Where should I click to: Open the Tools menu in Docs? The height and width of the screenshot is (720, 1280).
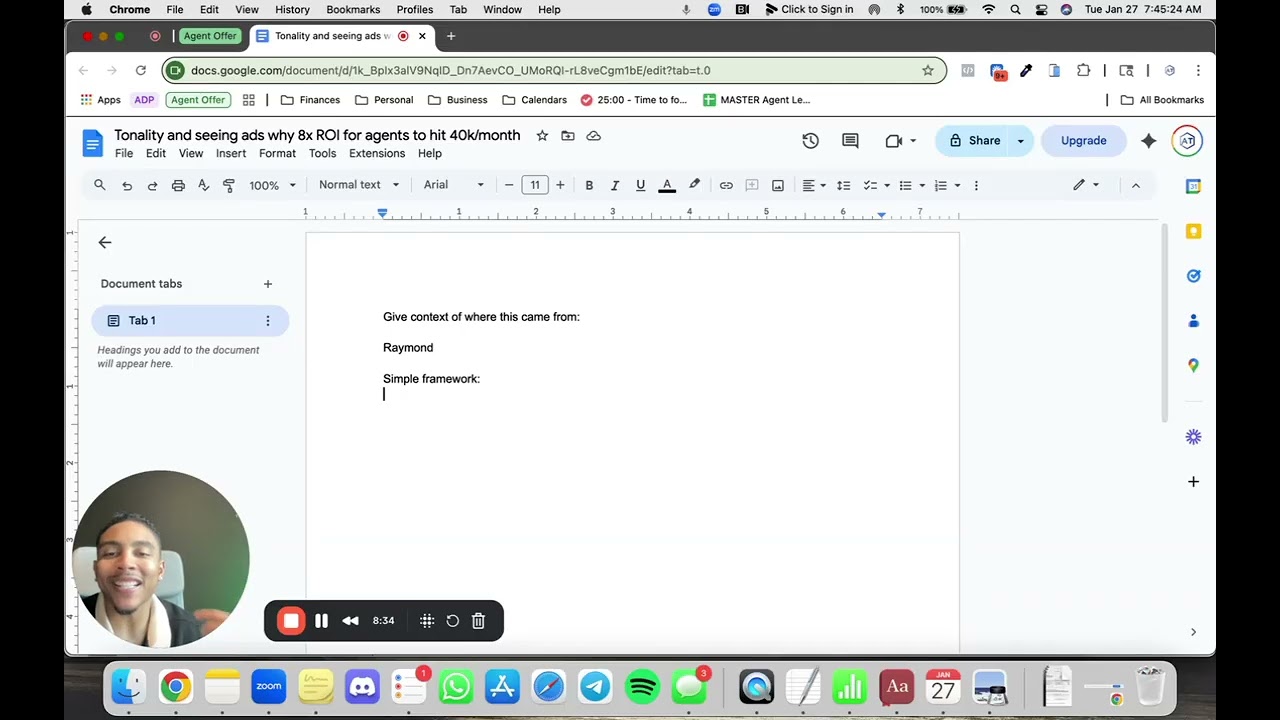coord(322,153)
